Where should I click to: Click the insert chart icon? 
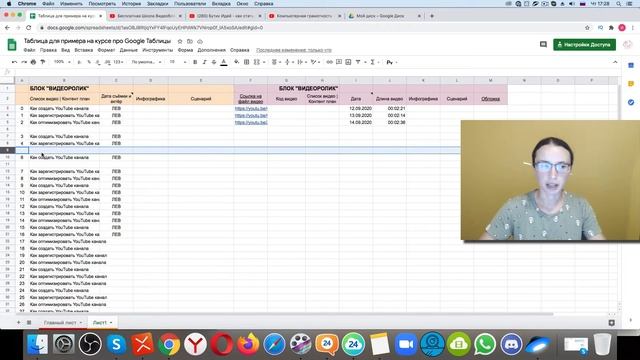click(348, 62)
